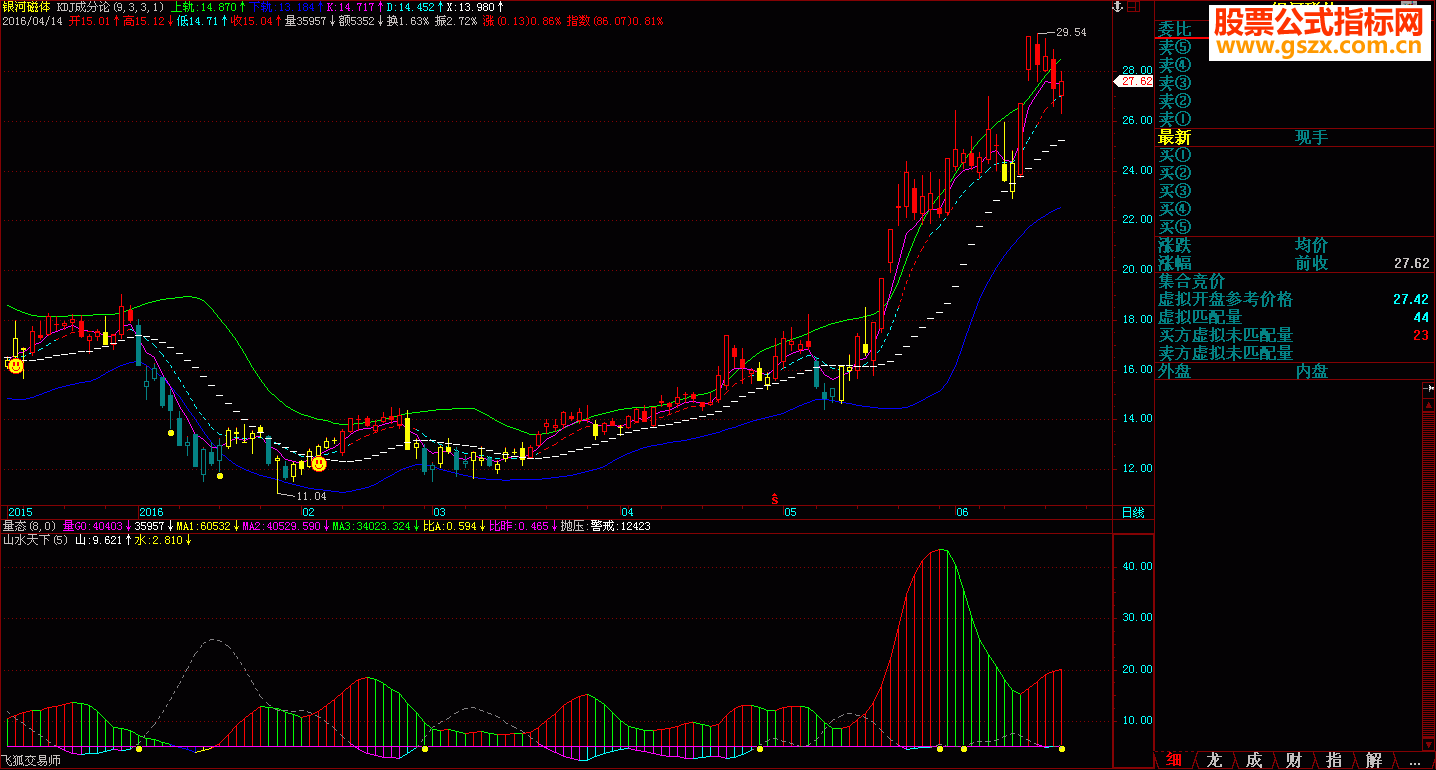Click the 日线 period selector button
Image resolution: width=1436 pixels, height=770 pixels.
click(x=1133, y=513)
